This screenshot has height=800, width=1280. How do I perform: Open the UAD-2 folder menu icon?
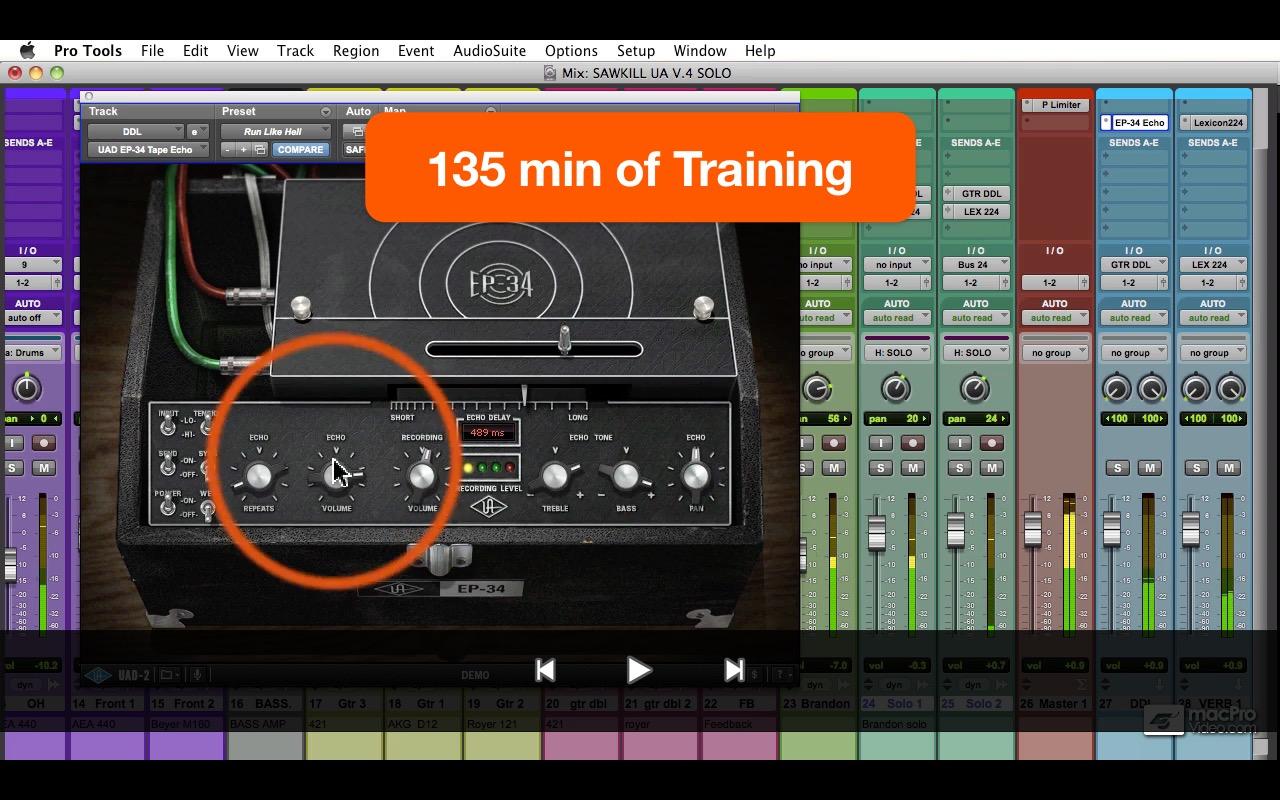pyautogui.click(x=168, y=675)
